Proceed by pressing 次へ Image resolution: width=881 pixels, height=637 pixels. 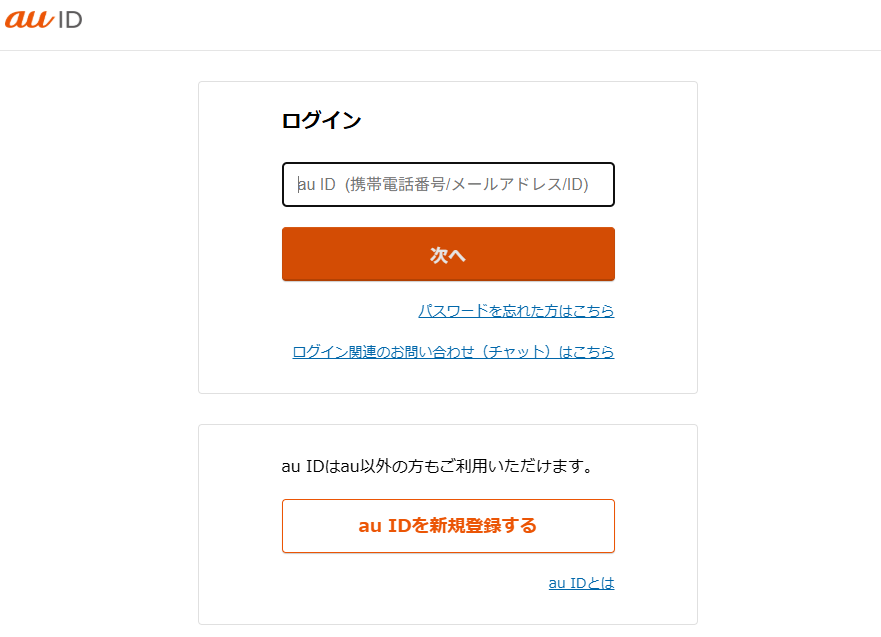point(448,254)
